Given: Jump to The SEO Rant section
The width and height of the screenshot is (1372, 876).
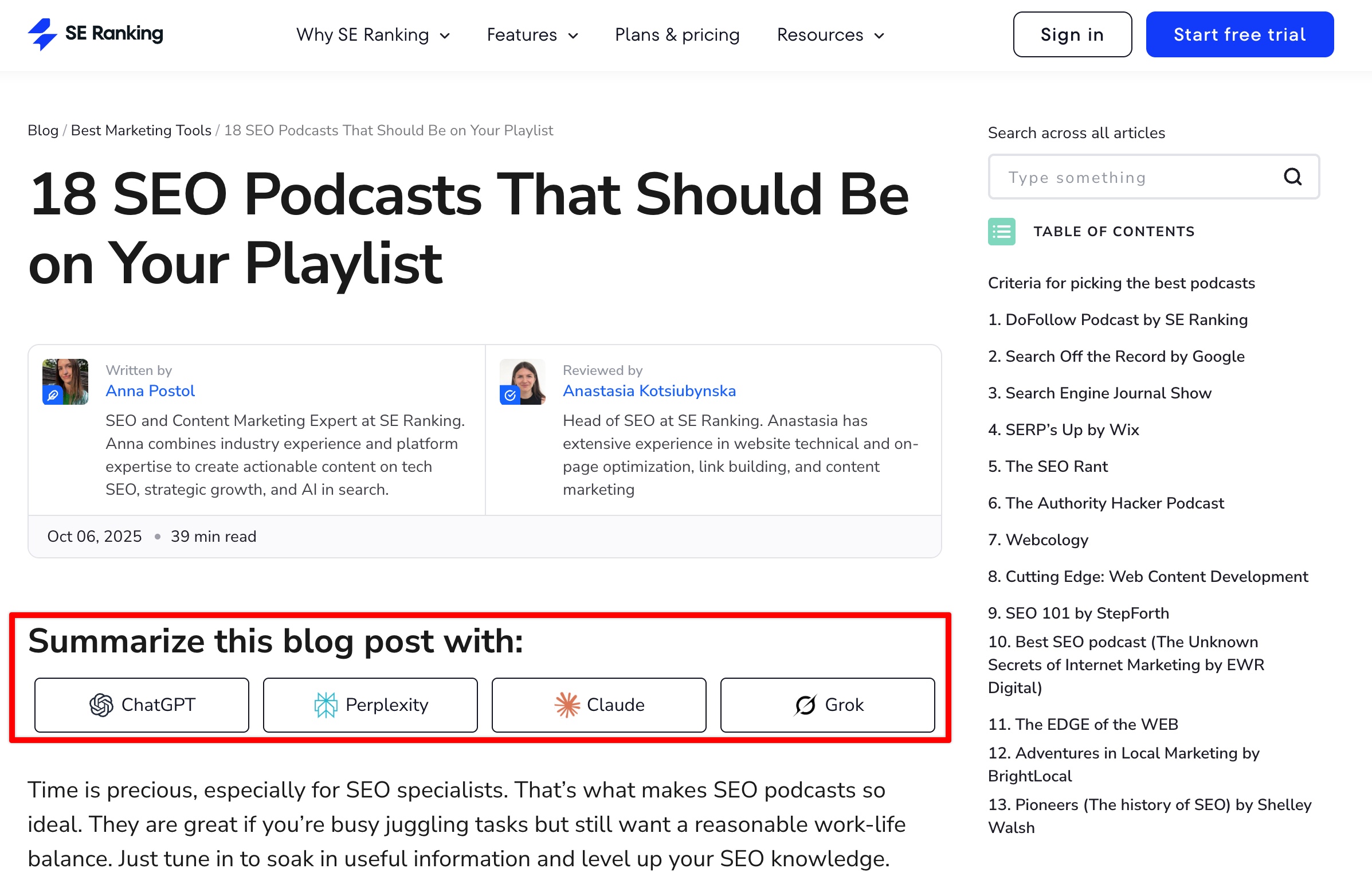Looking at the screenshot, I should point(1048,466).
